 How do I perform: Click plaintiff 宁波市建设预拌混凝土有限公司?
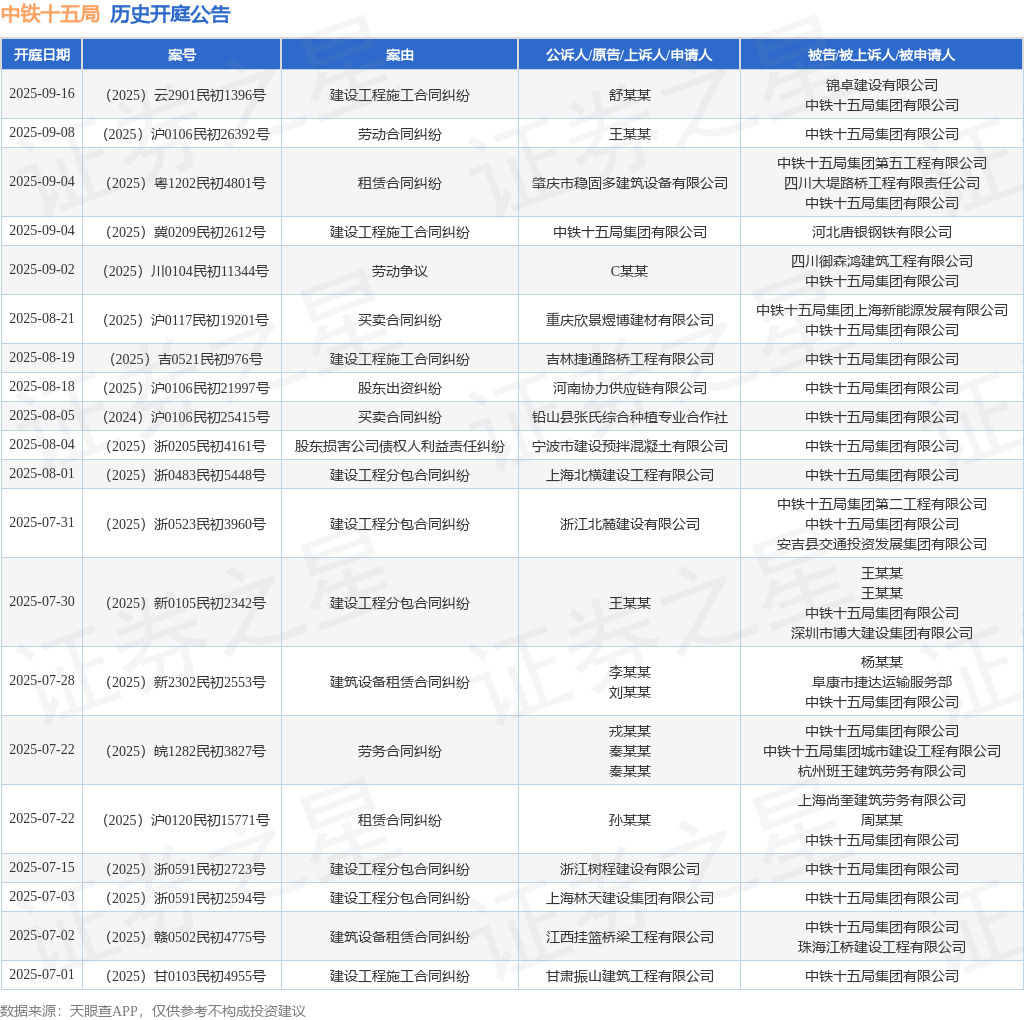coord(630,447)
